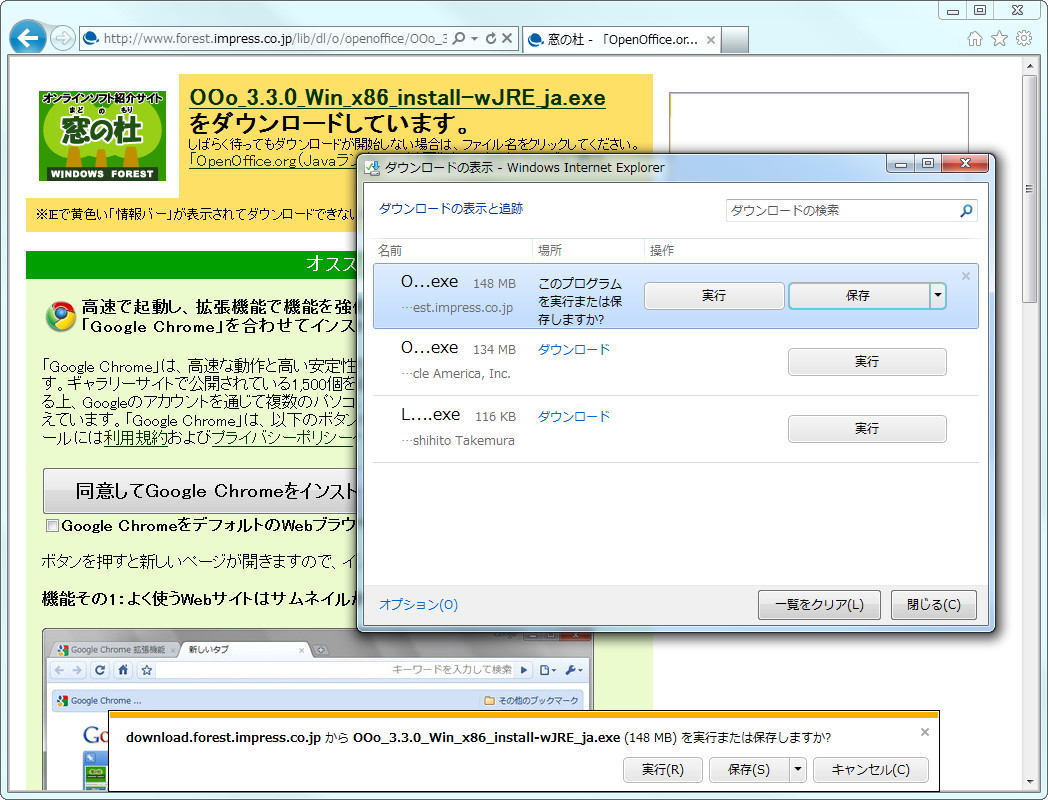Remove the 148 MB download with its X
Screen dimensions: 1048x800
[965, 276]
